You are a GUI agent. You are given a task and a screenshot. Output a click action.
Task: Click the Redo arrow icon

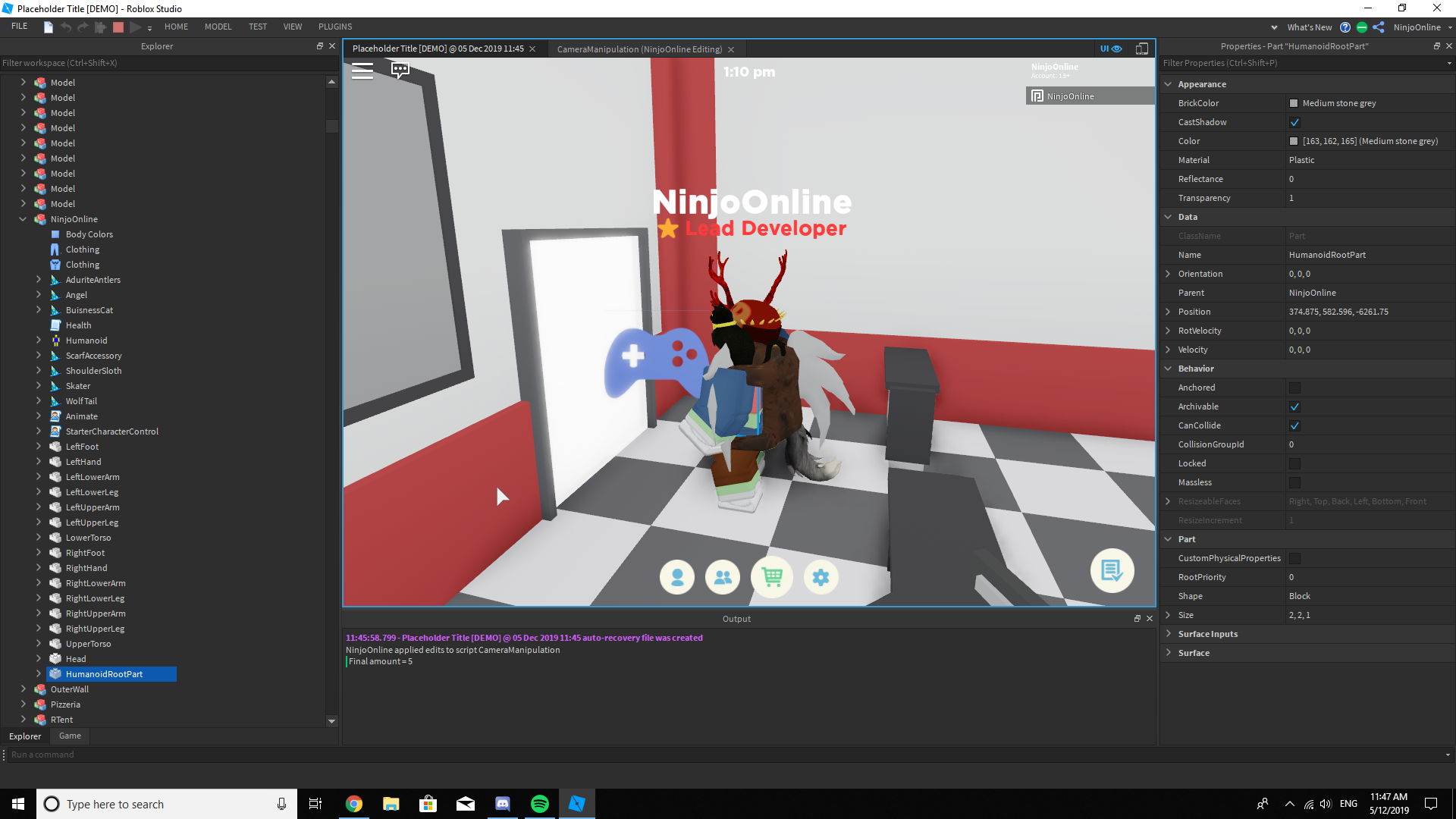(83, 27)
